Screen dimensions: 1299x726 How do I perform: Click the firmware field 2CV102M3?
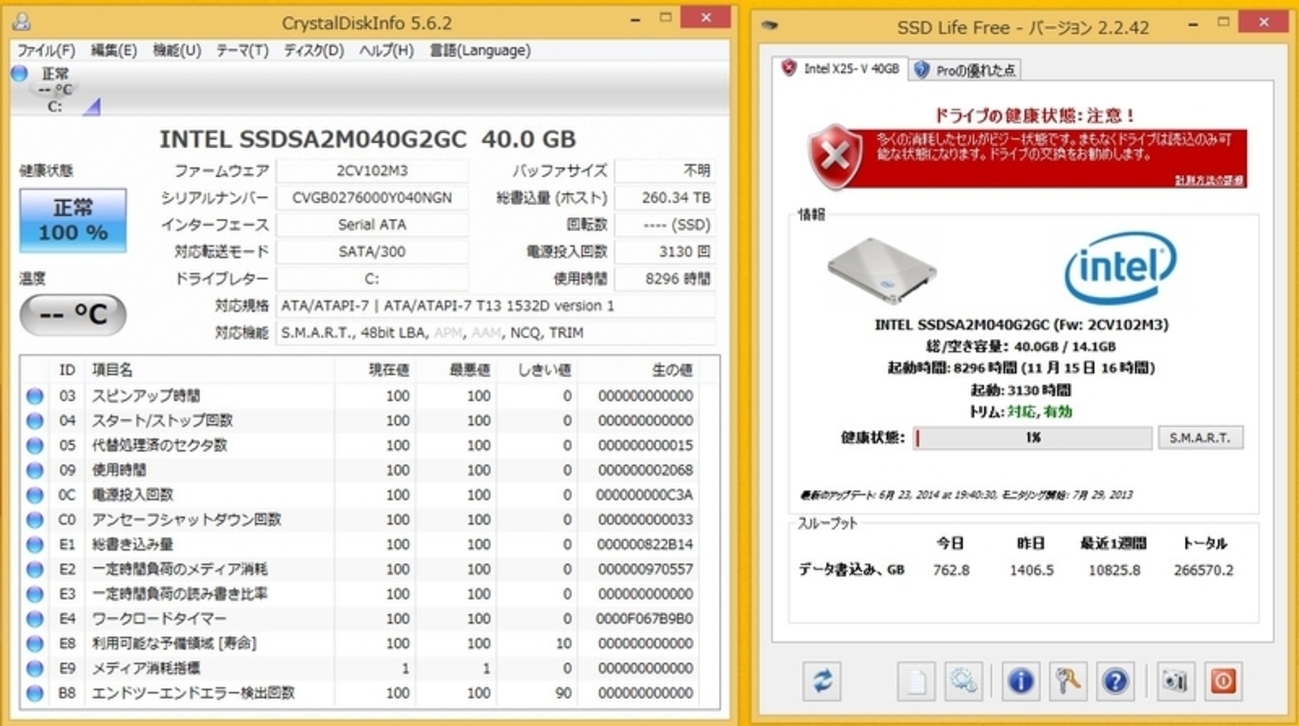coord(372,171)
